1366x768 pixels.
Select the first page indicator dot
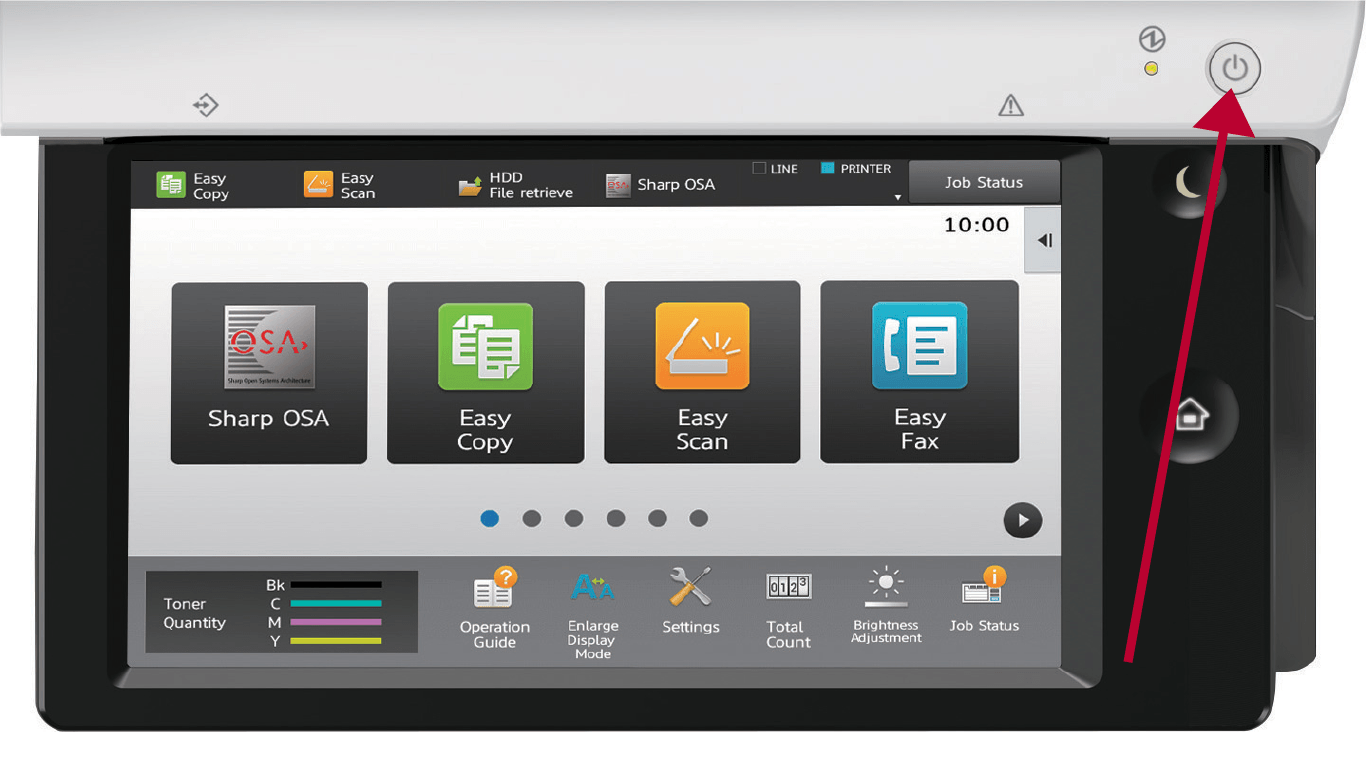point(490,518)
